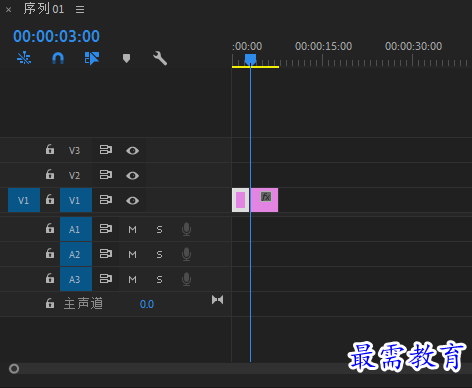This screenshot has width=472, height=388.
Task: Enable voice-over record on A3
Action: click(x=186, y=279)
